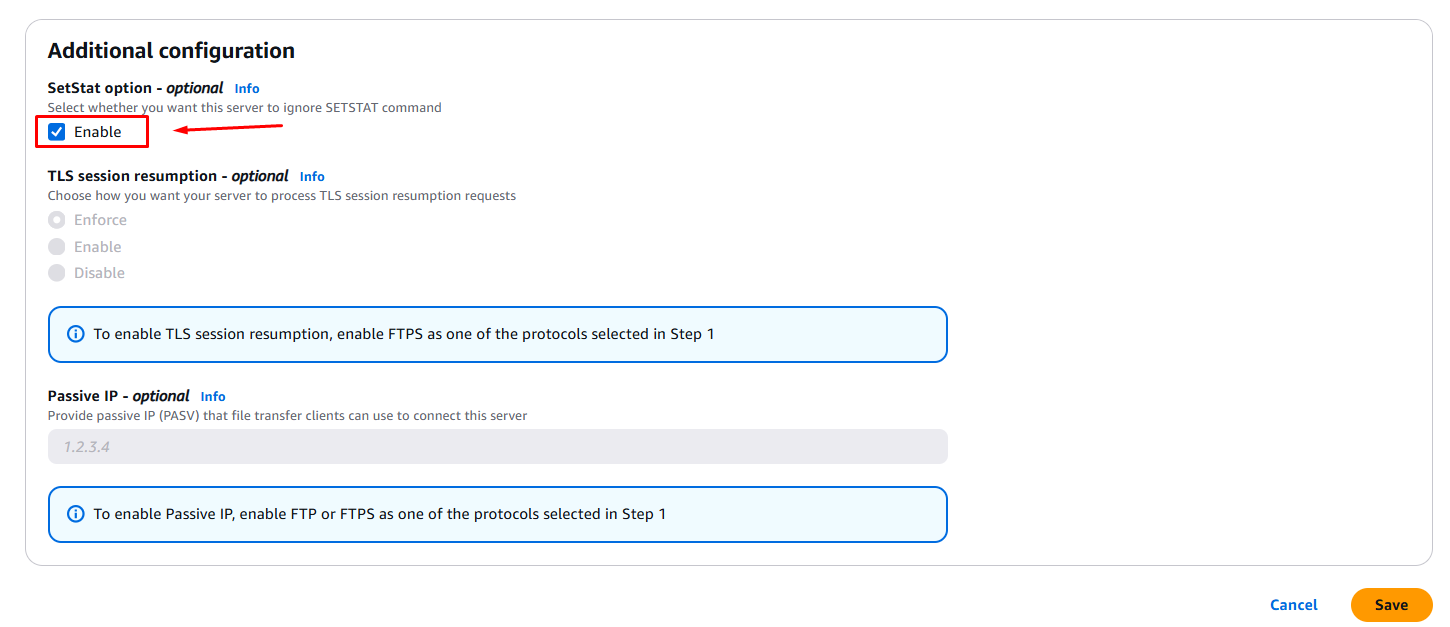Click the Additional configuration heading
1450x627 pixels.
point(171,51)
